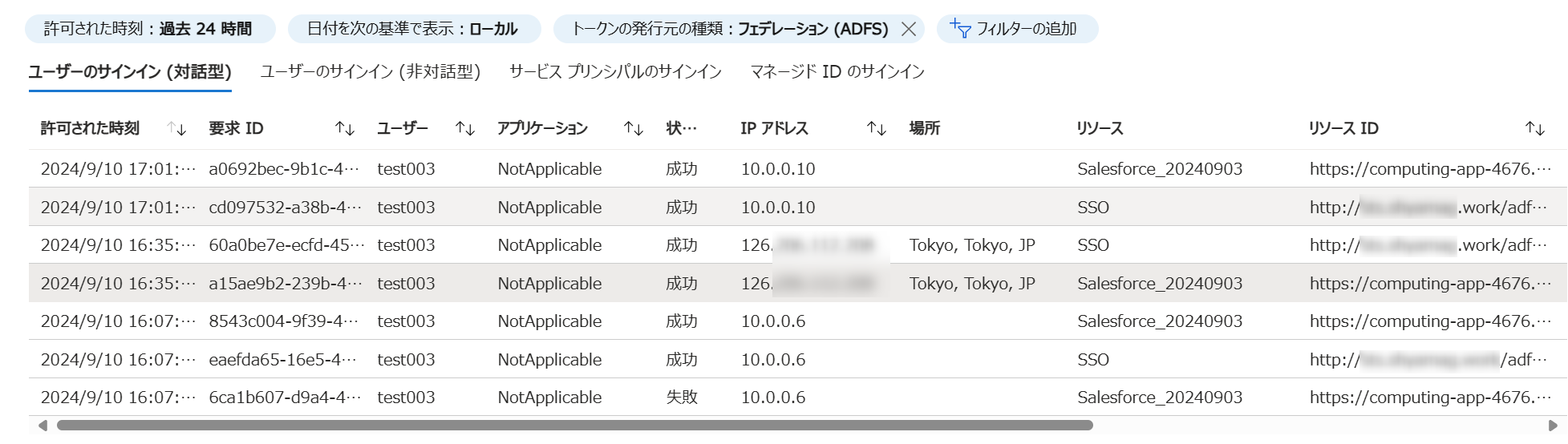Open sign-in row with request ID 60a0be7e-ecfd
Image resolution: width=1568 pixels, height=444 pixels.
pyautogui.click(x=798, y=245)
